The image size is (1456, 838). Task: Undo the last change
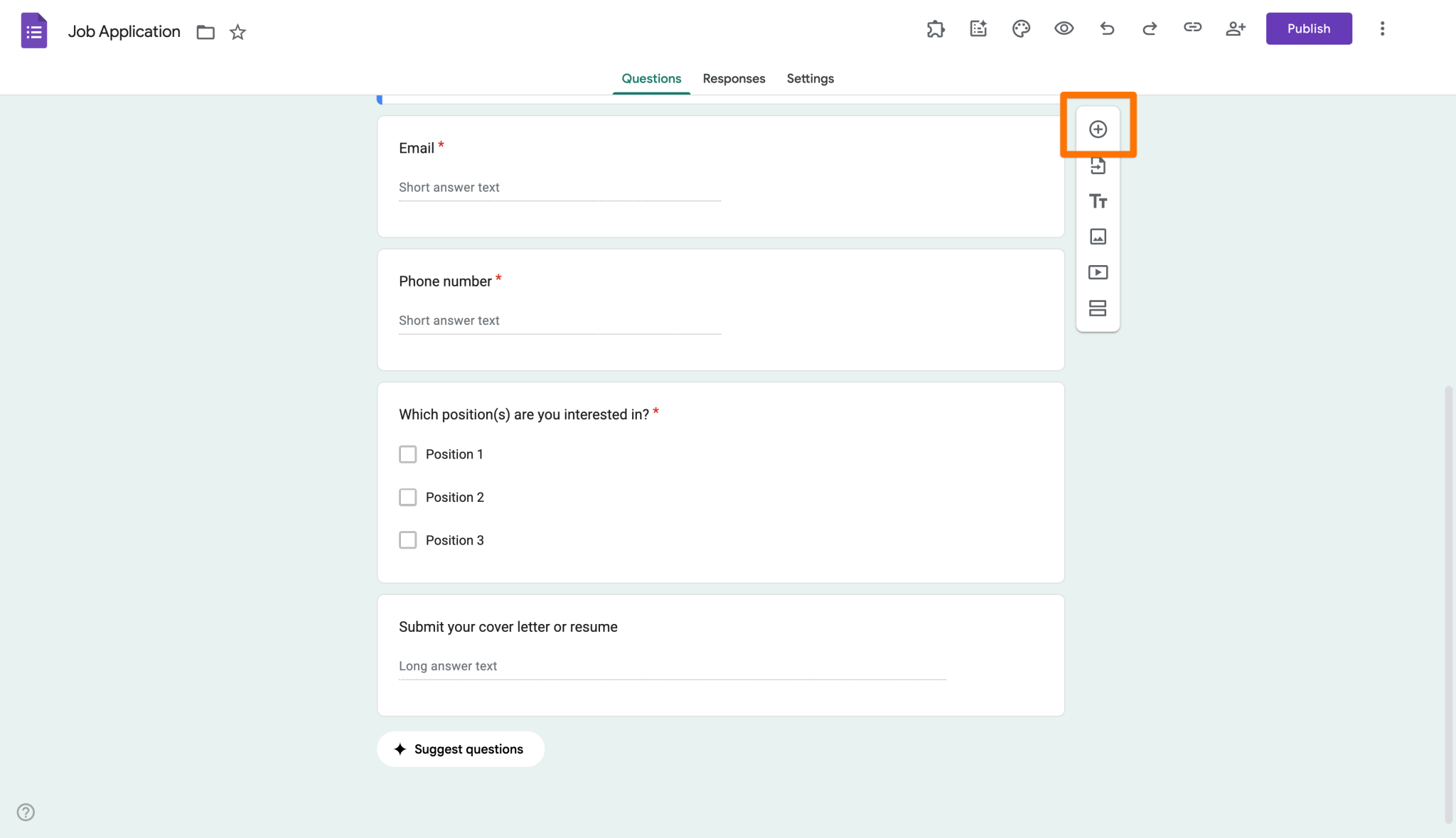pyautogui.click(x=1106, y=28)
